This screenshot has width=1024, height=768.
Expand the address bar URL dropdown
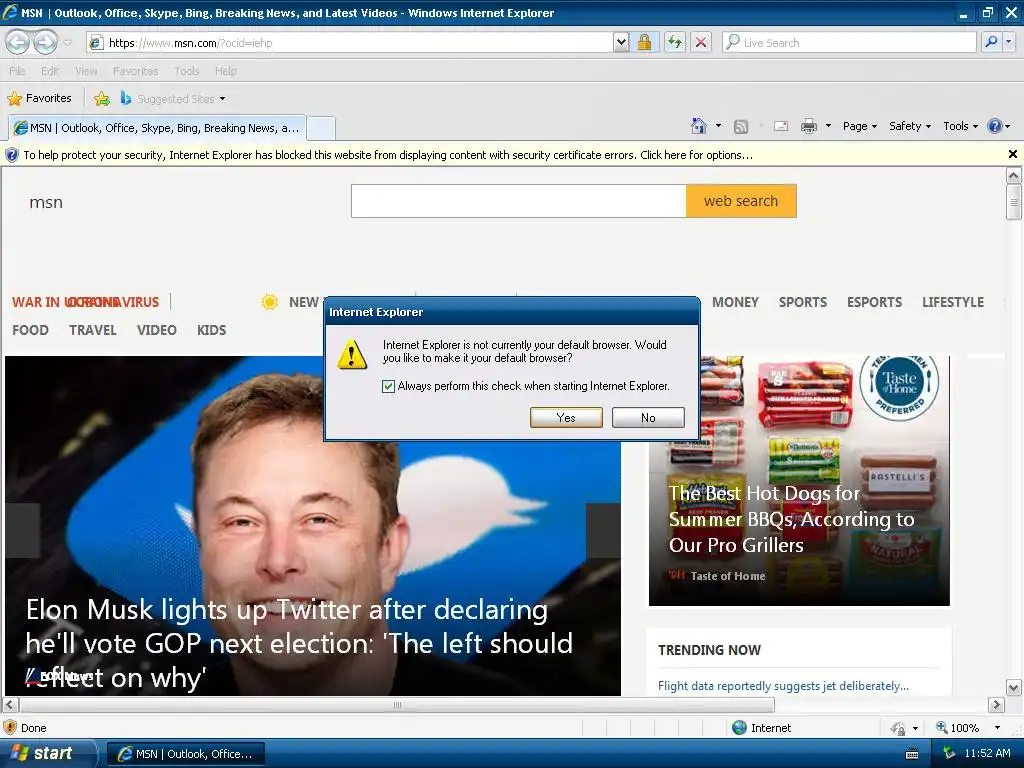(621, 42)
